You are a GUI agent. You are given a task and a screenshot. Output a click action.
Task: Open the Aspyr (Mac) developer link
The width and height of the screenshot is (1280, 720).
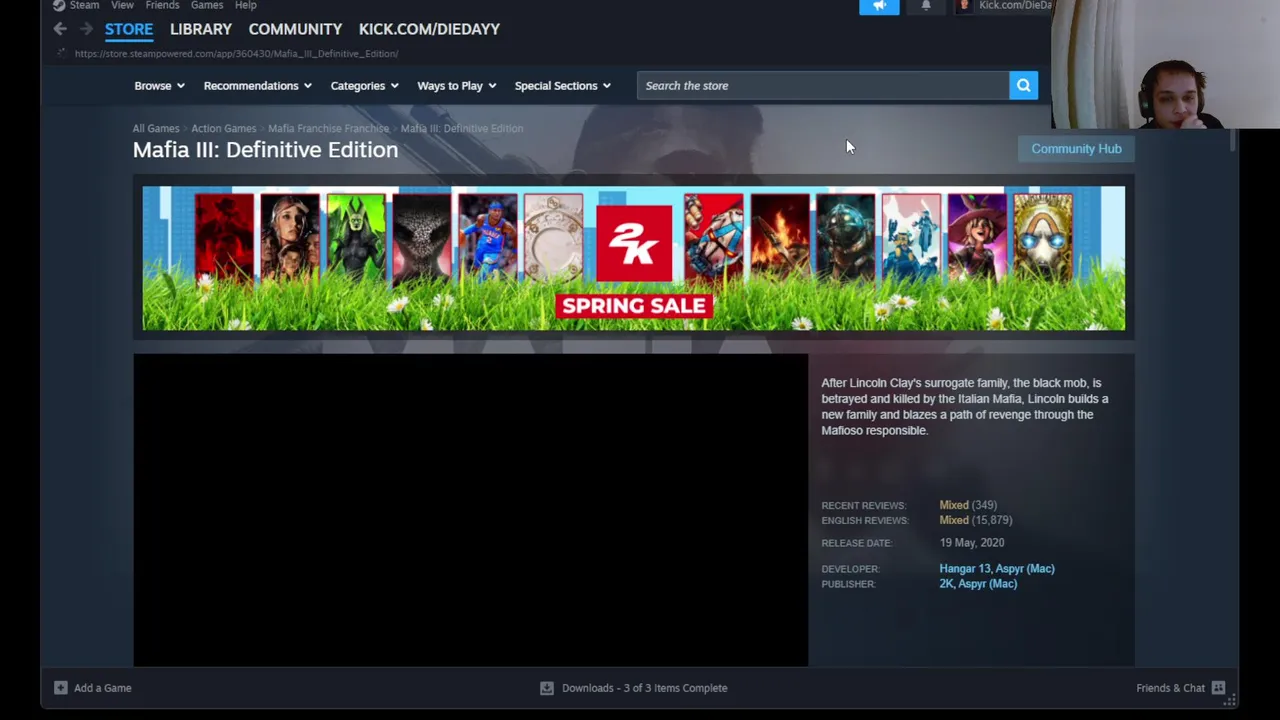pos(1025,569)
